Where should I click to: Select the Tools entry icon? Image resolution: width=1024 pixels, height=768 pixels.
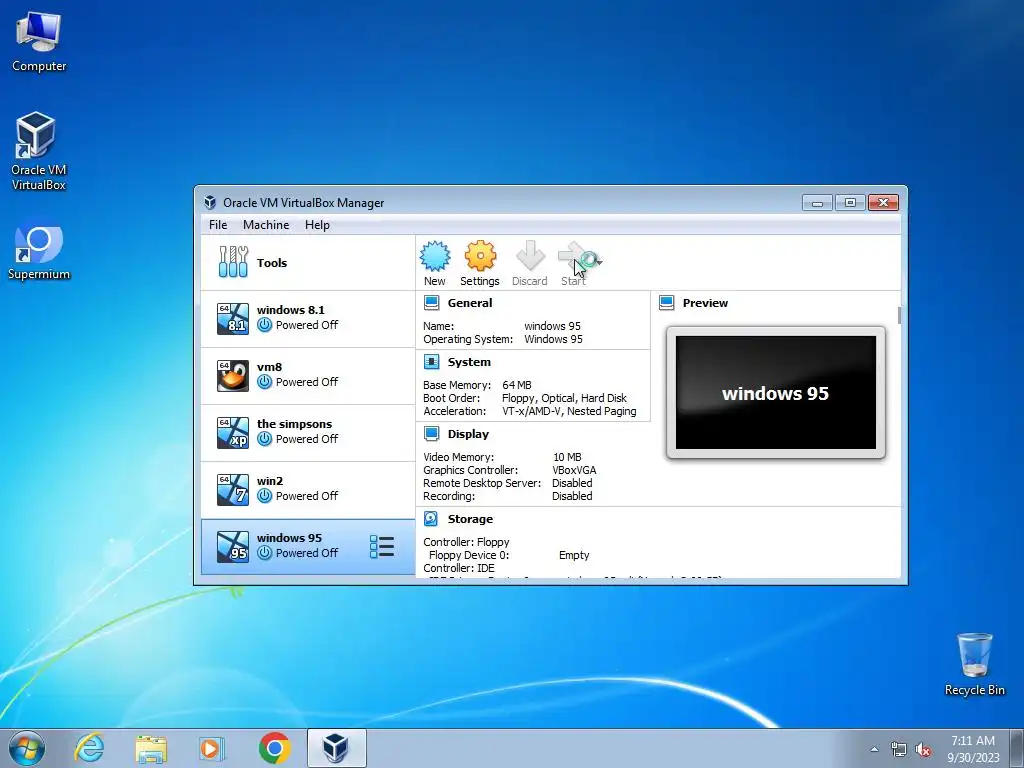(233, 262)
